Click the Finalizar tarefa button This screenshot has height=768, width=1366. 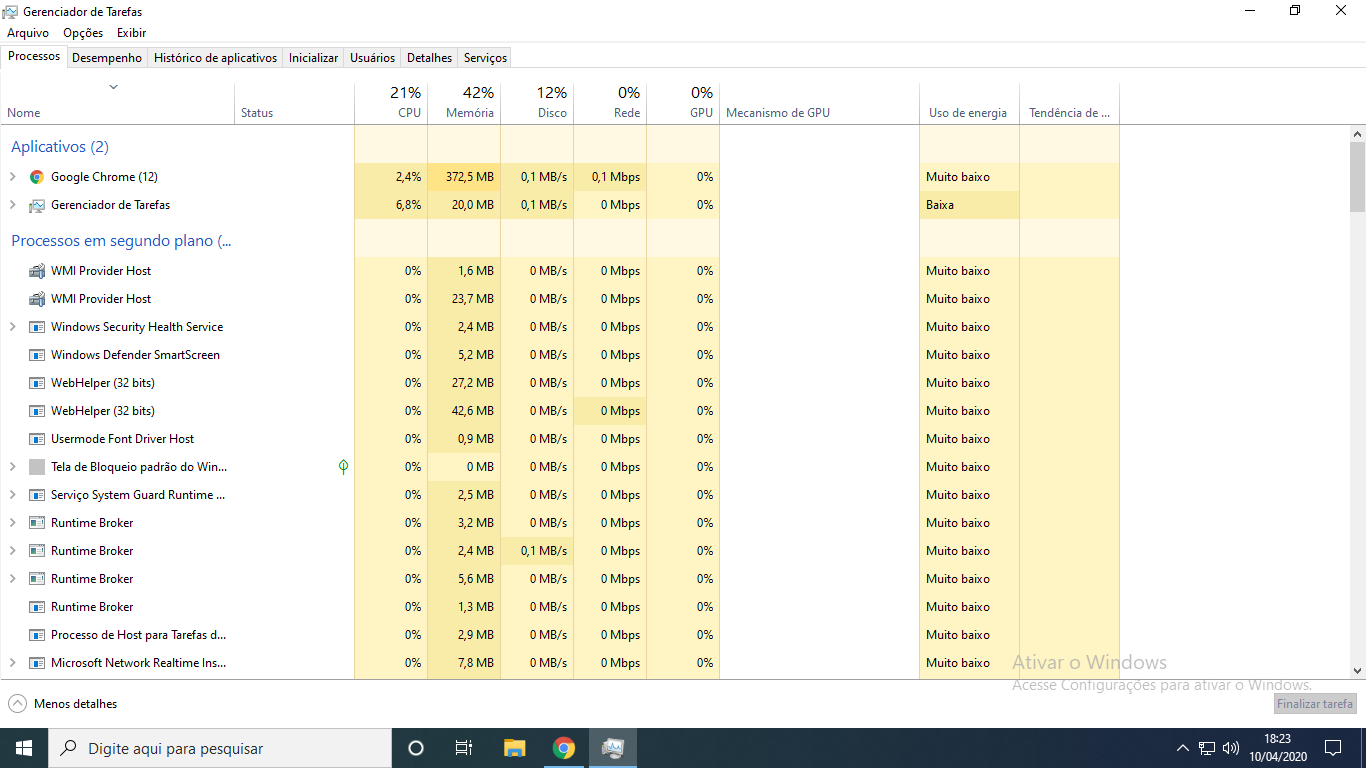tap(1315, 704)
